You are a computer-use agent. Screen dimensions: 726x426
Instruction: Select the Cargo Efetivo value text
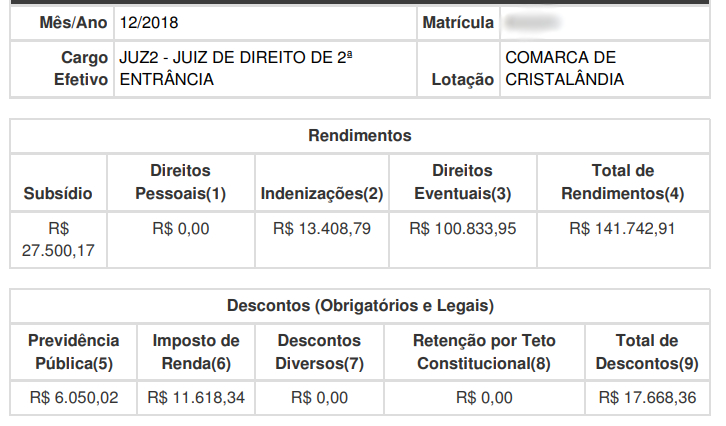[234, 68]
